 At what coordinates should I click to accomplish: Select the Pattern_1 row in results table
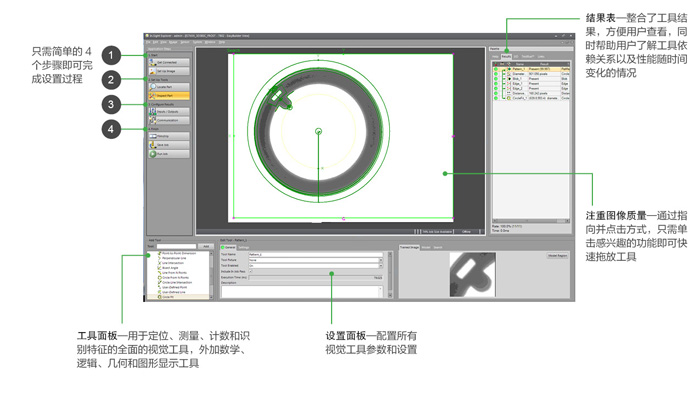coord(531,69)
